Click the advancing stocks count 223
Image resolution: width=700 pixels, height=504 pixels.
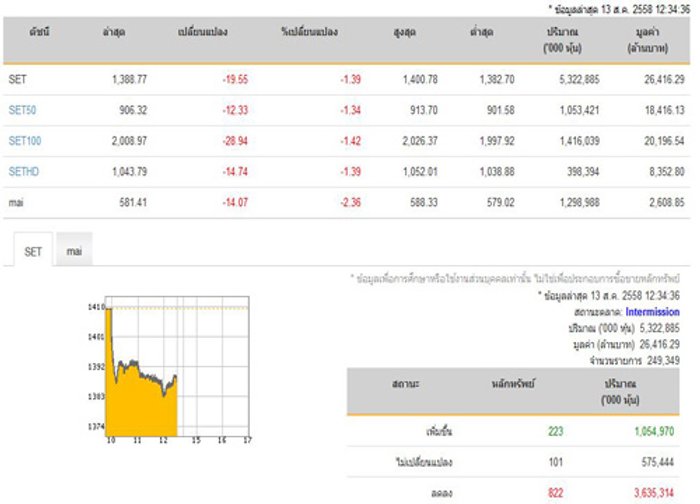click(x=556, y=431)
